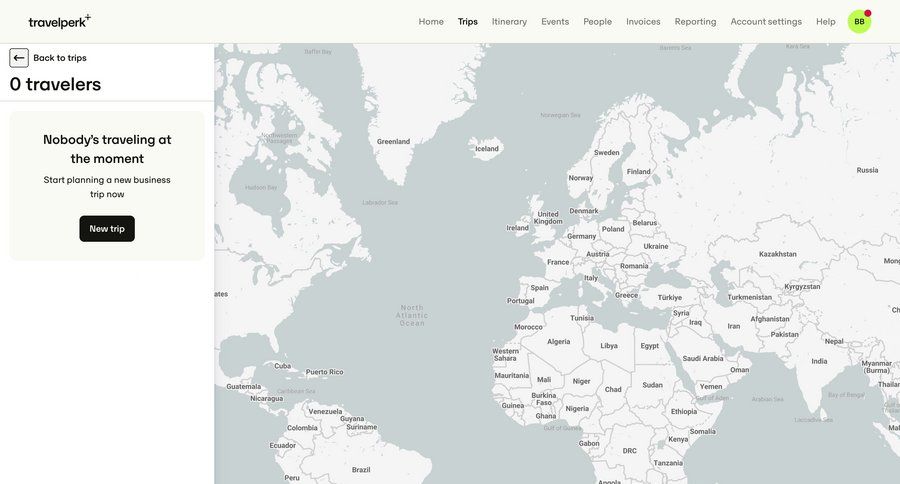Open the People section

tap(598, 21)
